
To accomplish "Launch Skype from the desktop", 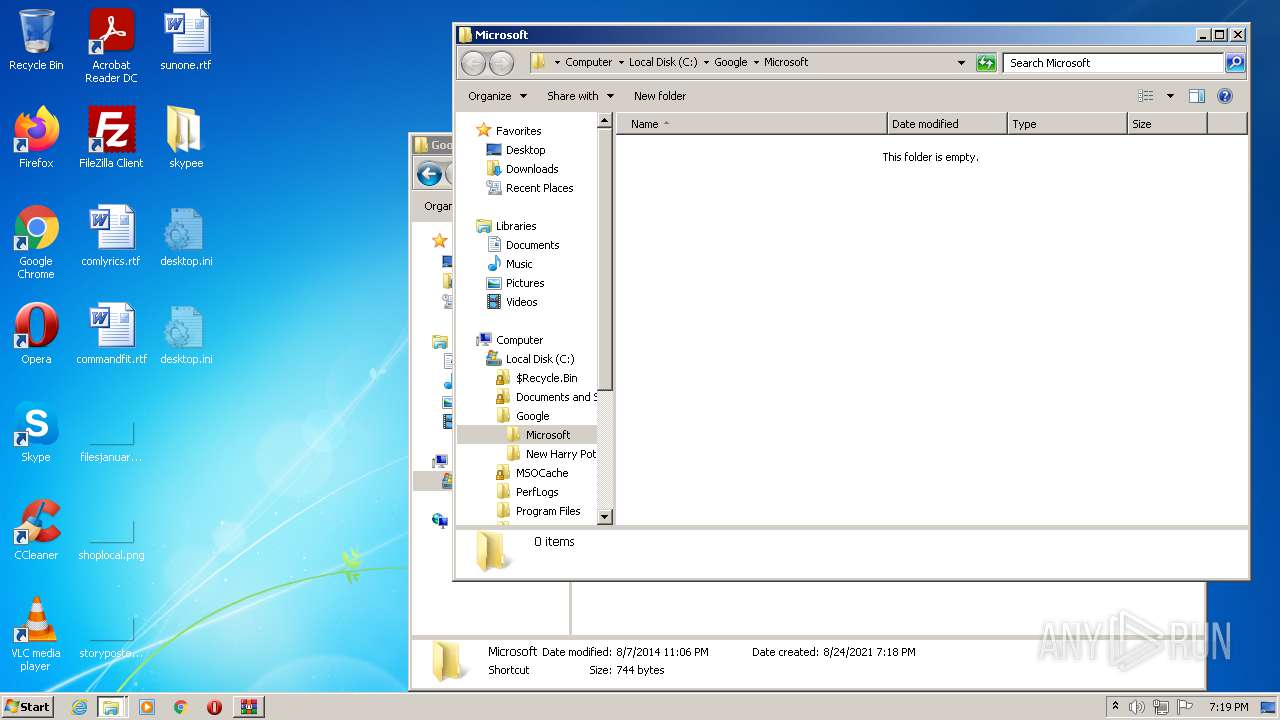I will click(x=36, y=432).
